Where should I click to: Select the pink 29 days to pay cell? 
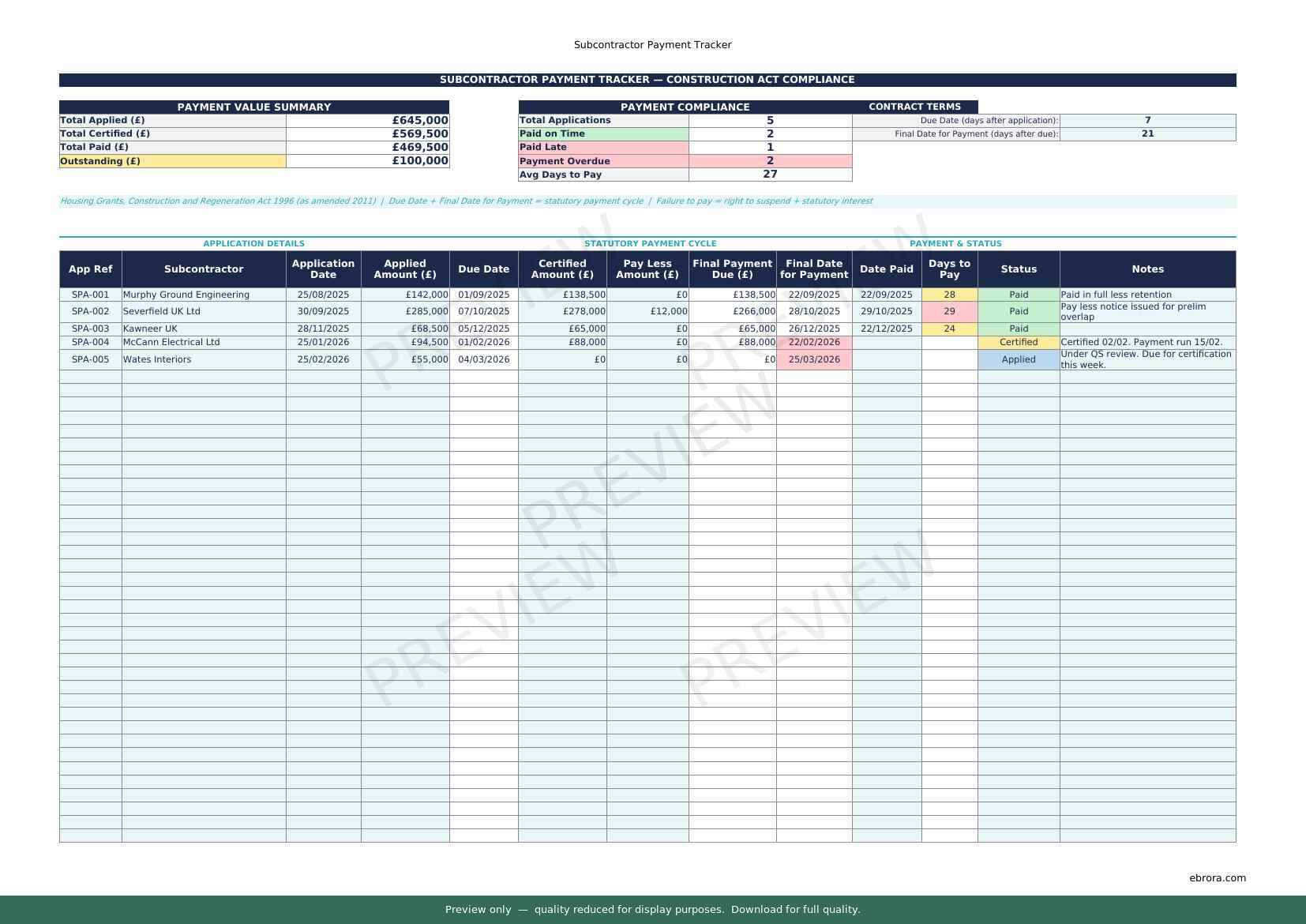948,311
